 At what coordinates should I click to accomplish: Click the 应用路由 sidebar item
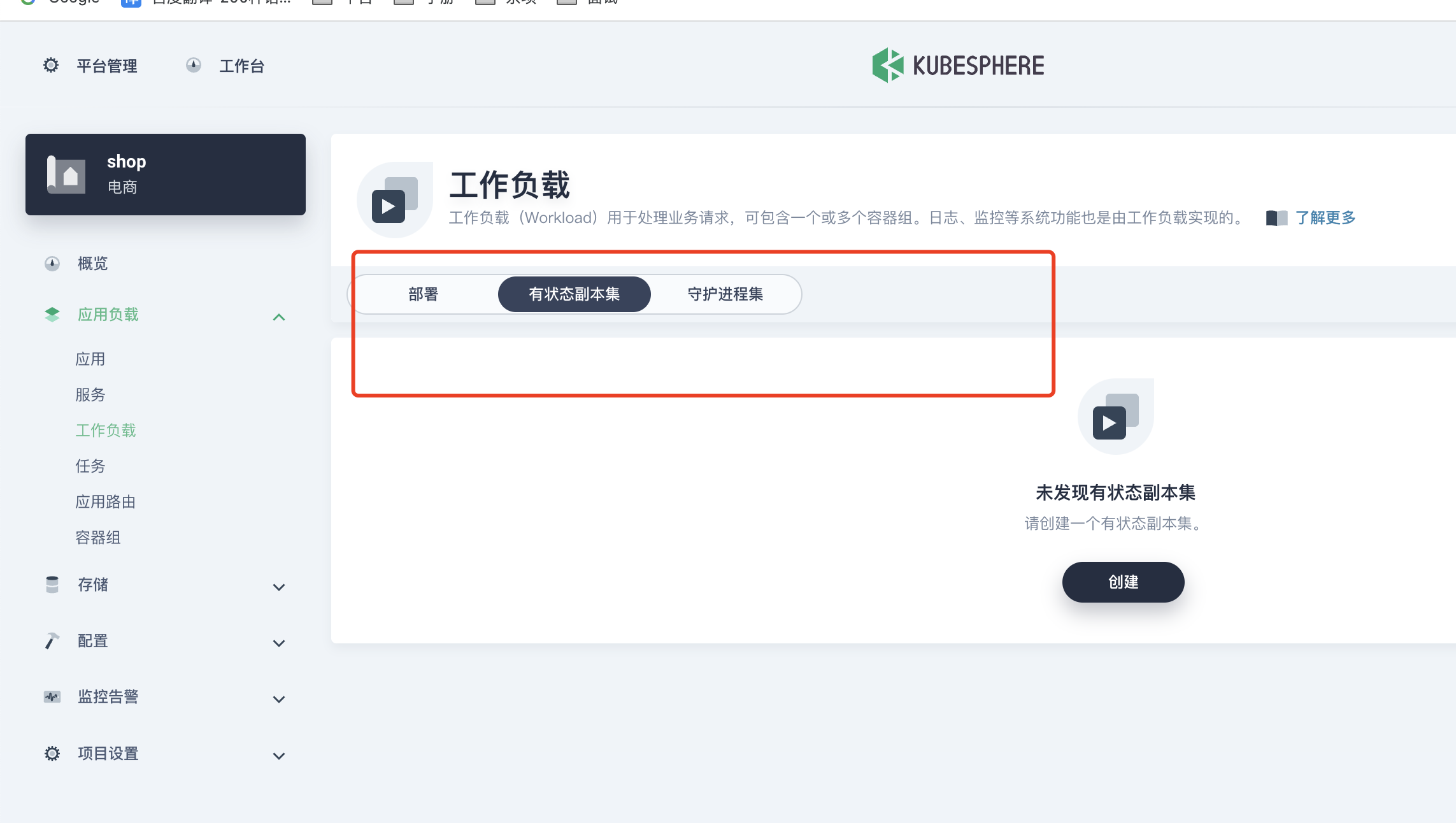click(x=105, y=501)
